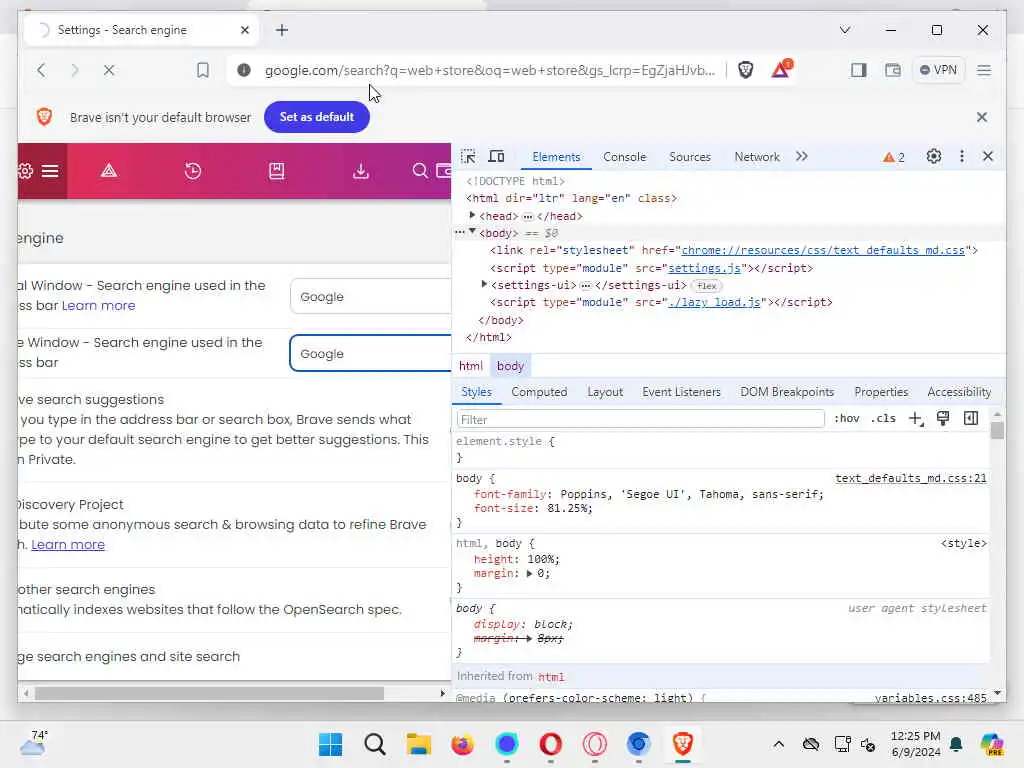This screenshot has height=768, width=1024.
Task: Toggle computed styles sidebar icon
Action: 971,419
